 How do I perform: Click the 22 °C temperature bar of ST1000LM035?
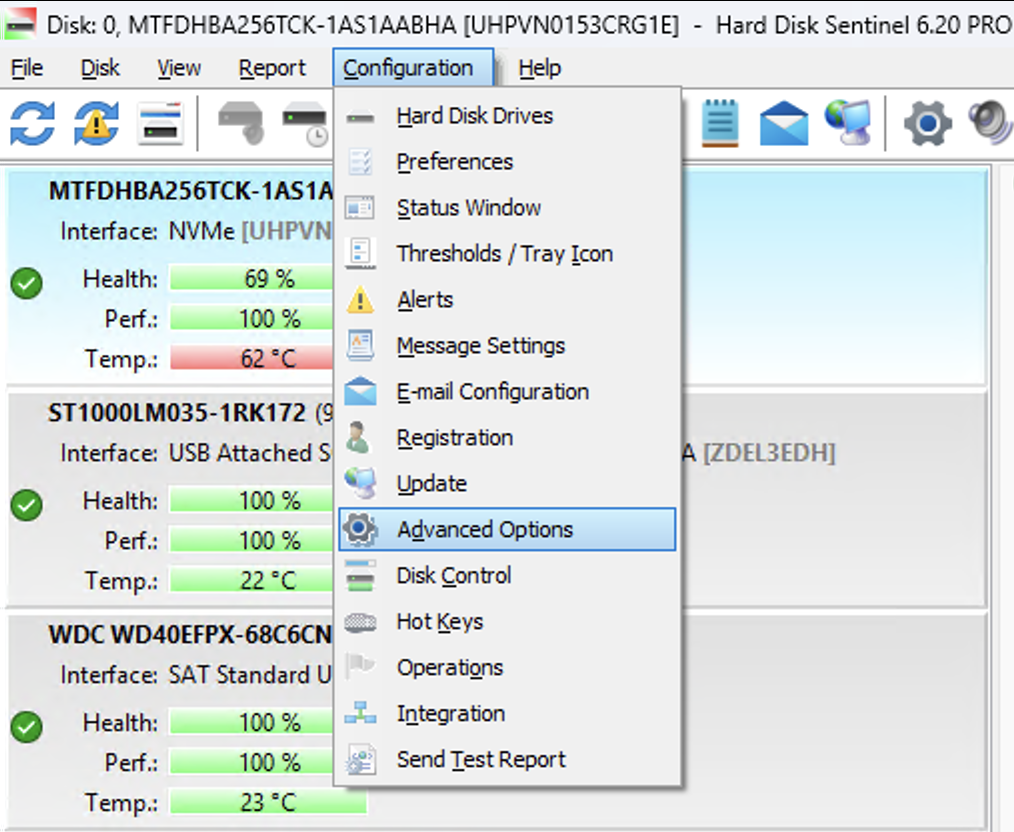[x=252, y=581]
